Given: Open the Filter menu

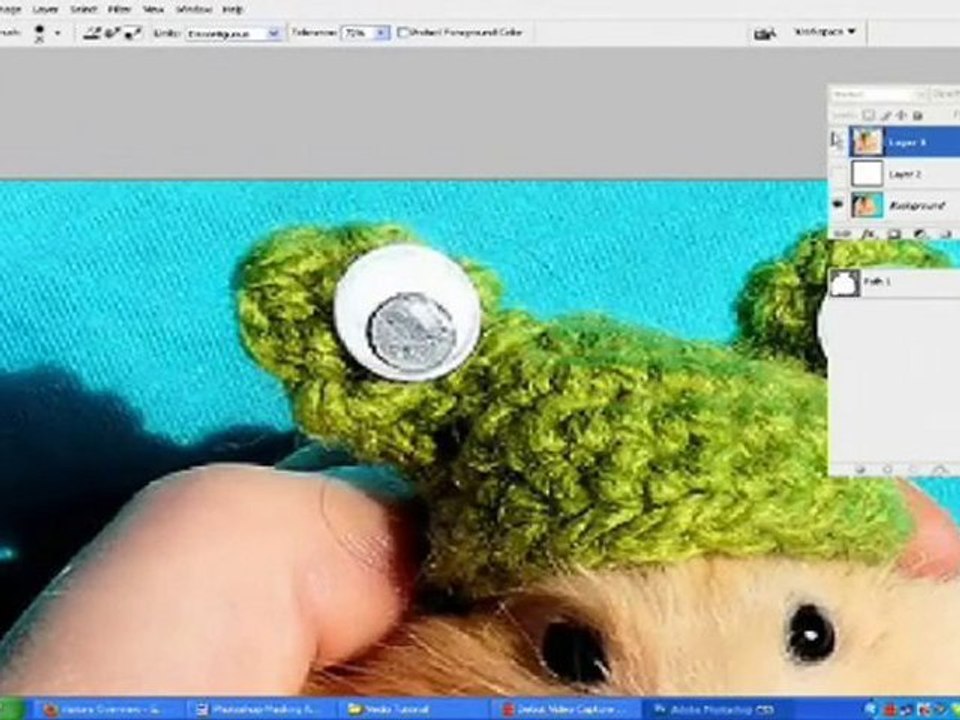Looking at the screenshot, I should point(119,9).
